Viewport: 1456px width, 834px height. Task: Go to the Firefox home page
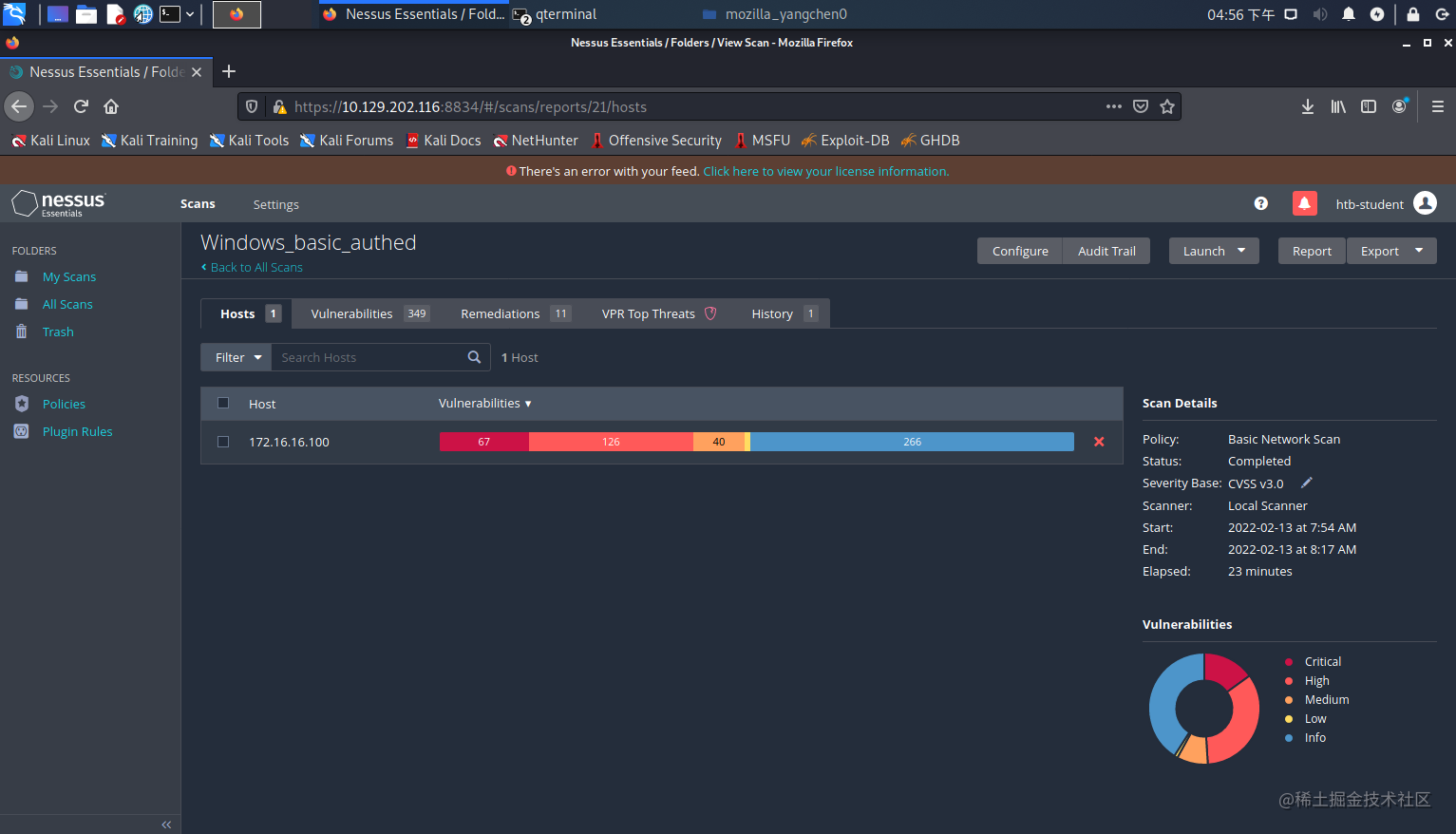pos(111,106)
